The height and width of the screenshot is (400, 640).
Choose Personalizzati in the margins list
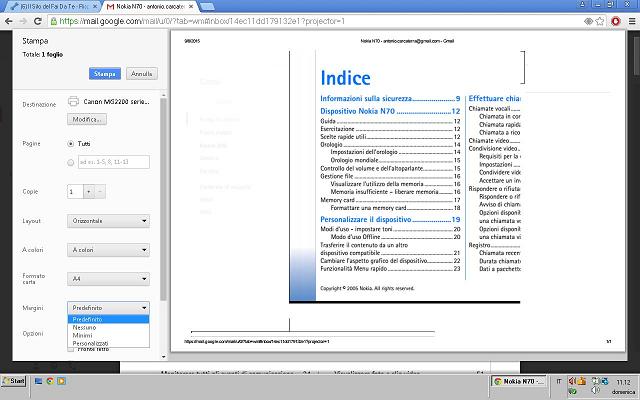[90, 343]
